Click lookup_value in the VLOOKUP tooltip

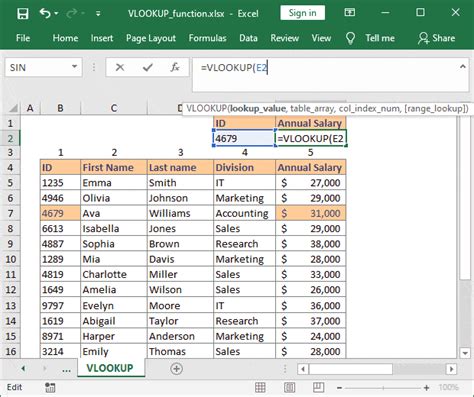point(258,108)
